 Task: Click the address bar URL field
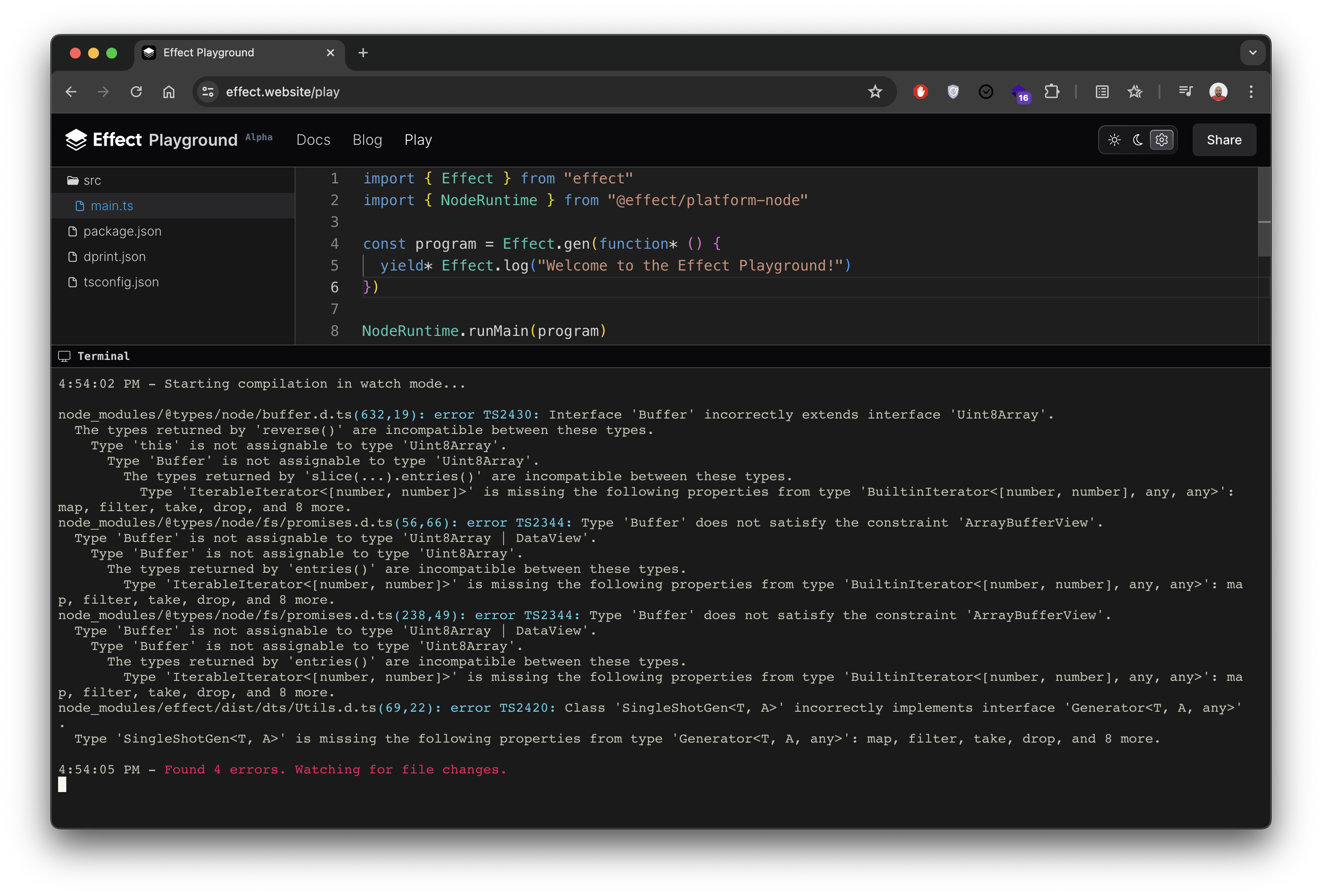point(283,92)
